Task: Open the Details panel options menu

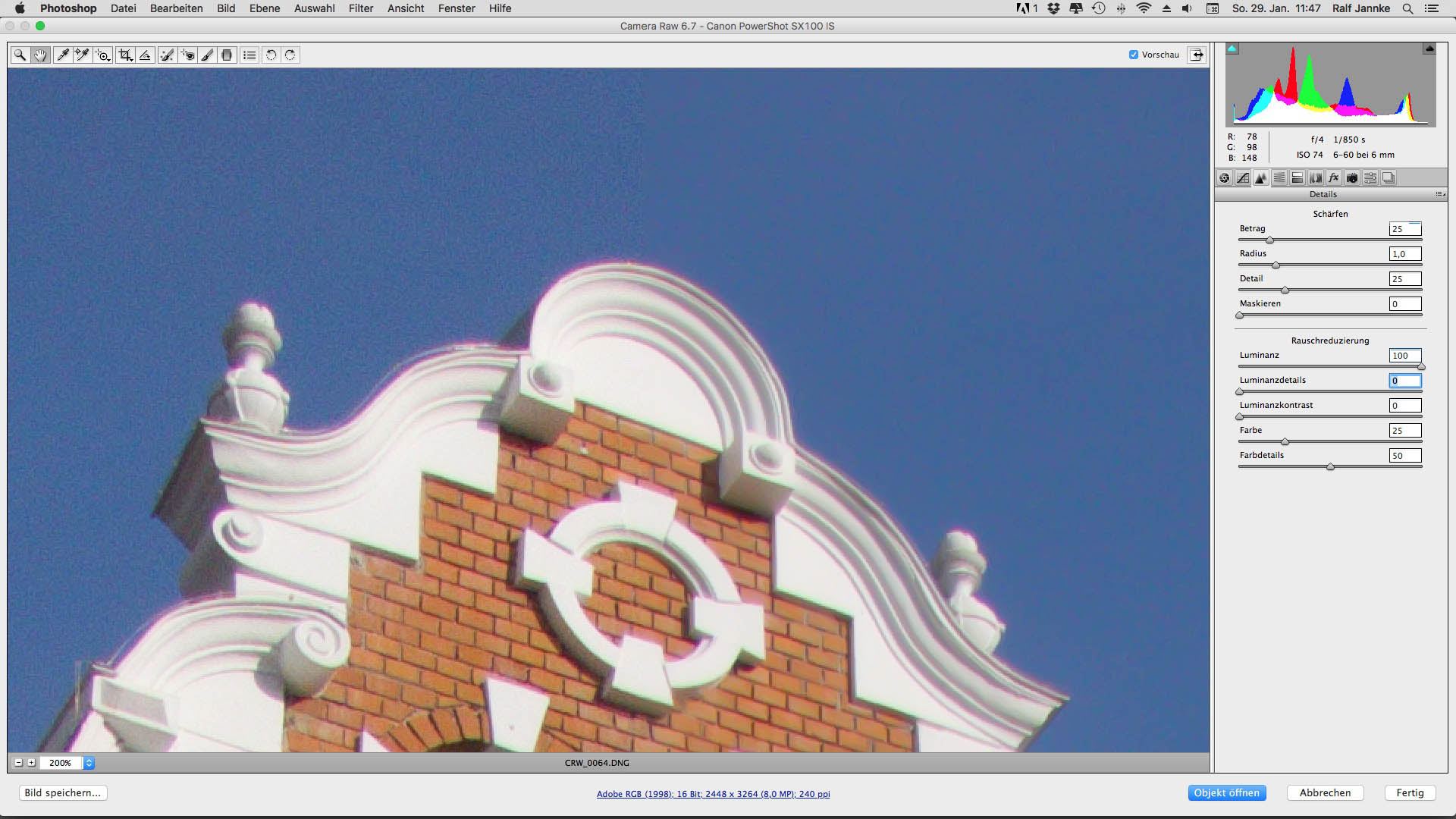Action: point(1440,195)
